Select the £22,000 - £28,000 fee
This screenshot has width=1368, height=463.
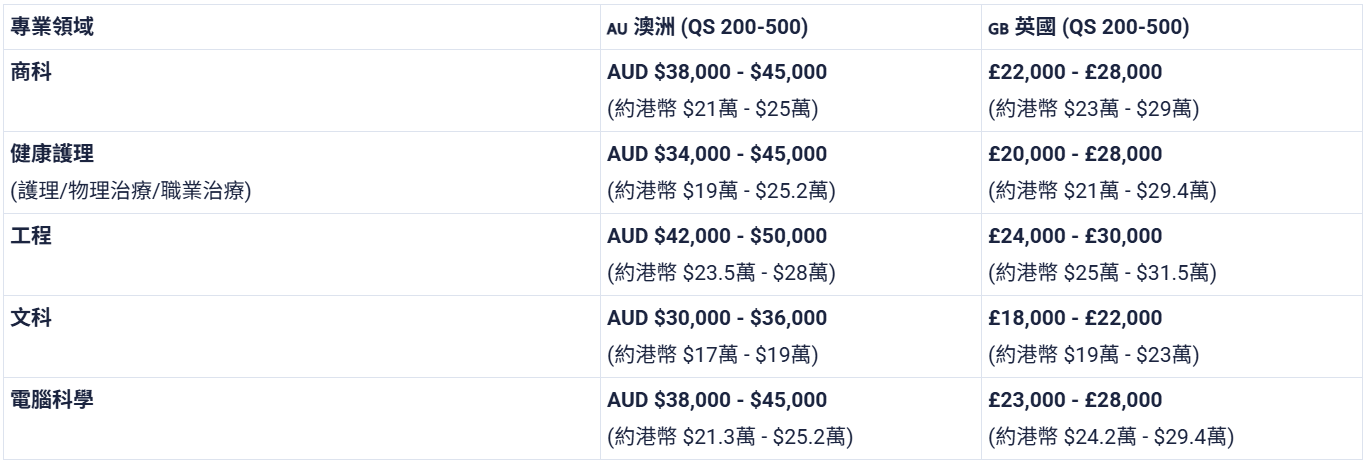1075,72
